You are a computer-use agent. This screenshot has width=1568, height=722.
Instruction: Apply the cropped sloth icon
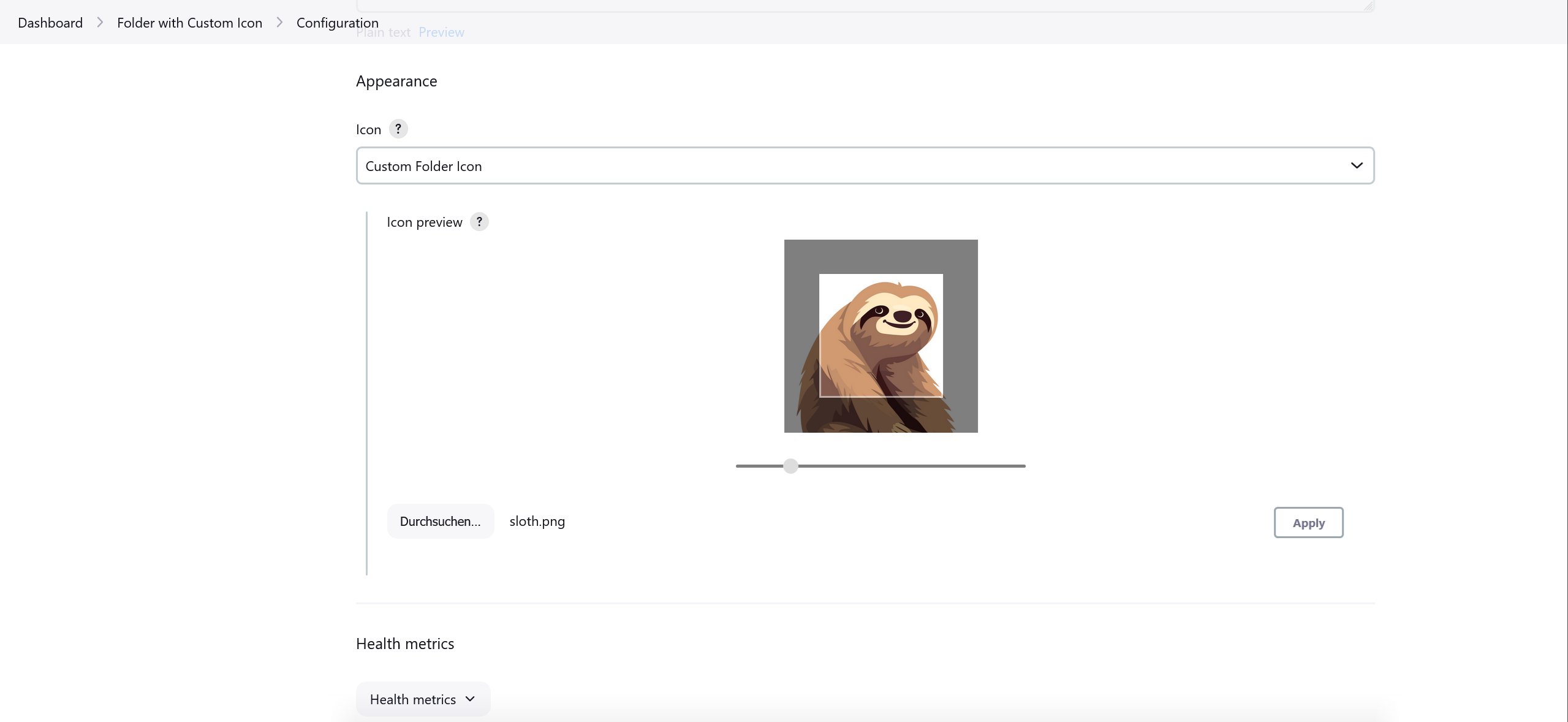pyautogui.click(x=1308, y=523)
